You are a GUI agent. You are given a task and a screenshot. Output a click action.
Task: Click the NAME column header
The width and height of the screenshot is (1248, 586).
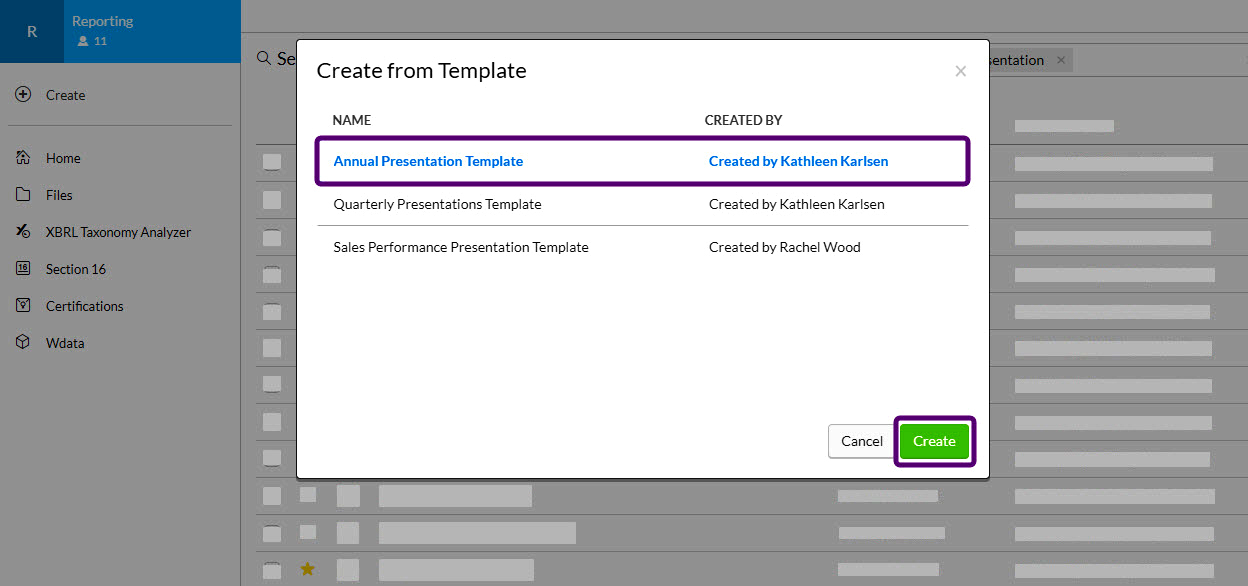click(351, 120)
